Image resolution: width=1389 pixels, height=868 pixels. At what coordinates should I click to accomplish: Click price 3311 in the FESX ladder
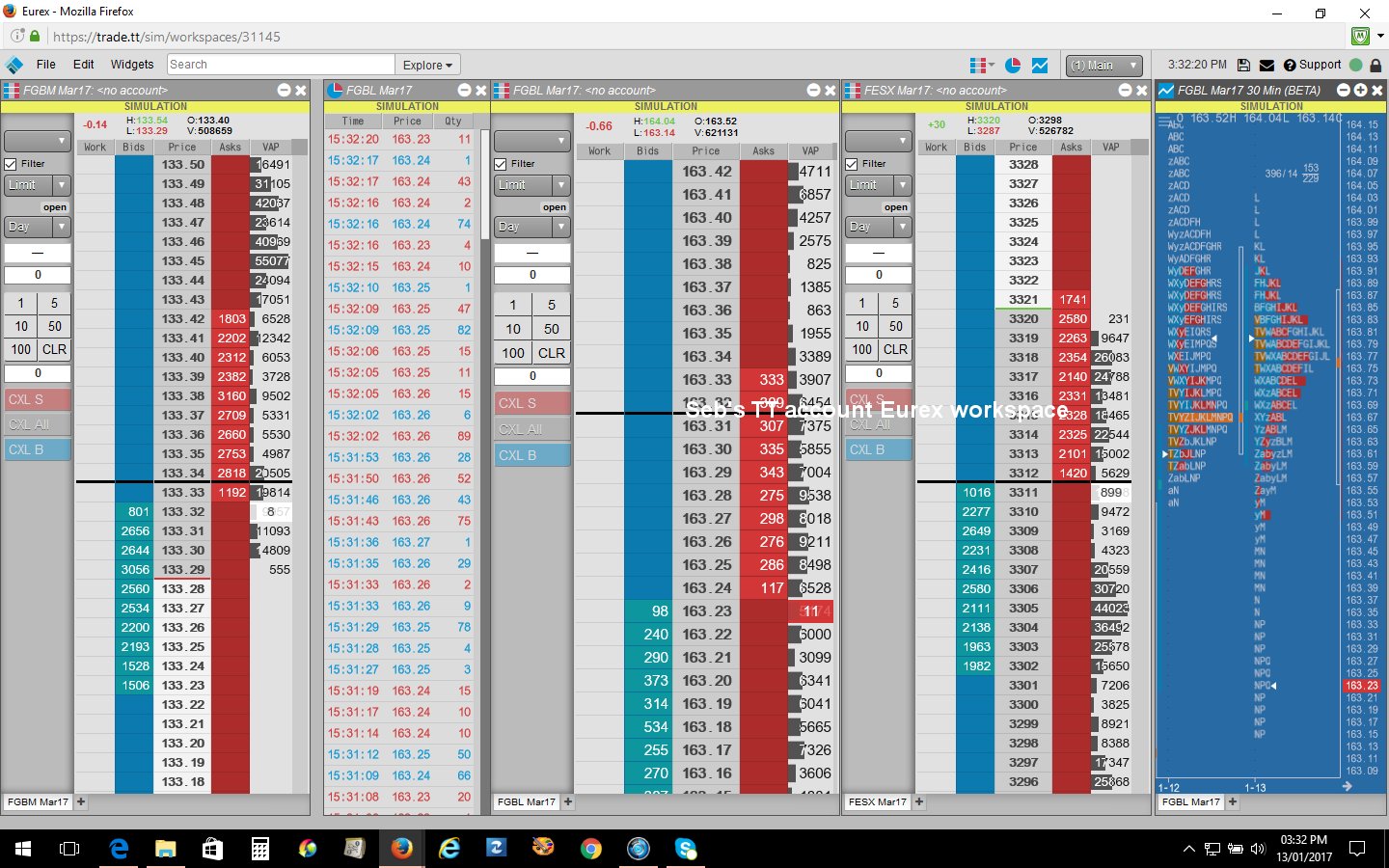(1023, 492)
